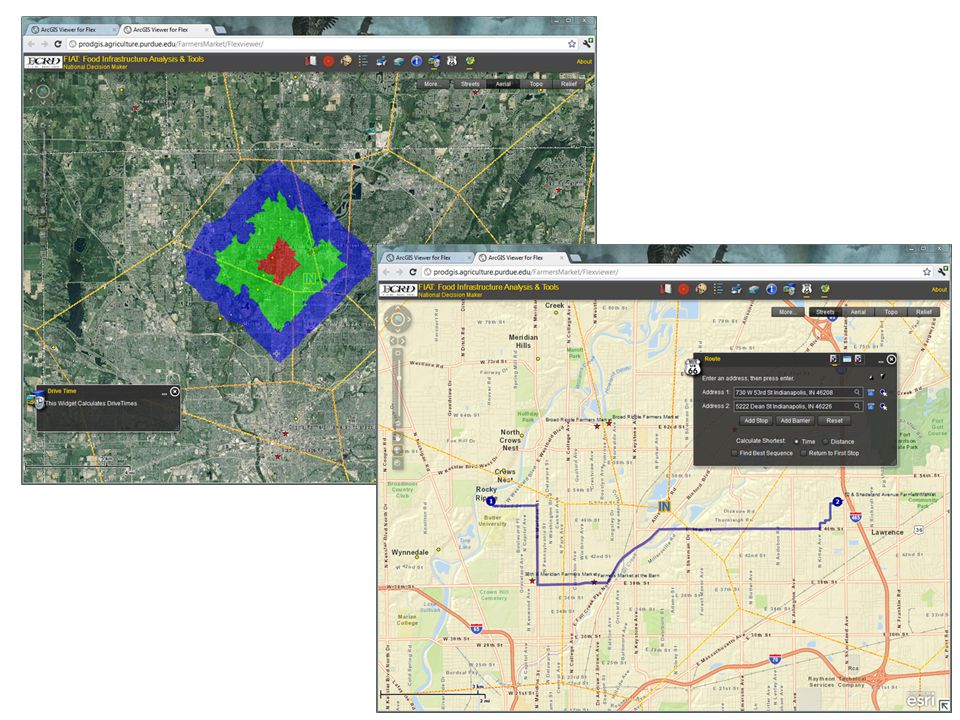
Task: Click the layers stack icon in front toolbar
Action: (x=754, y=289)
